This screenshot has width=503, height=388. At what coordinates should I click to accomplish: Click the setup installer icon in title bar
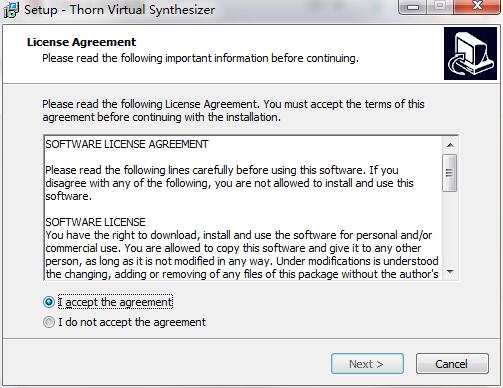(11, 10)
